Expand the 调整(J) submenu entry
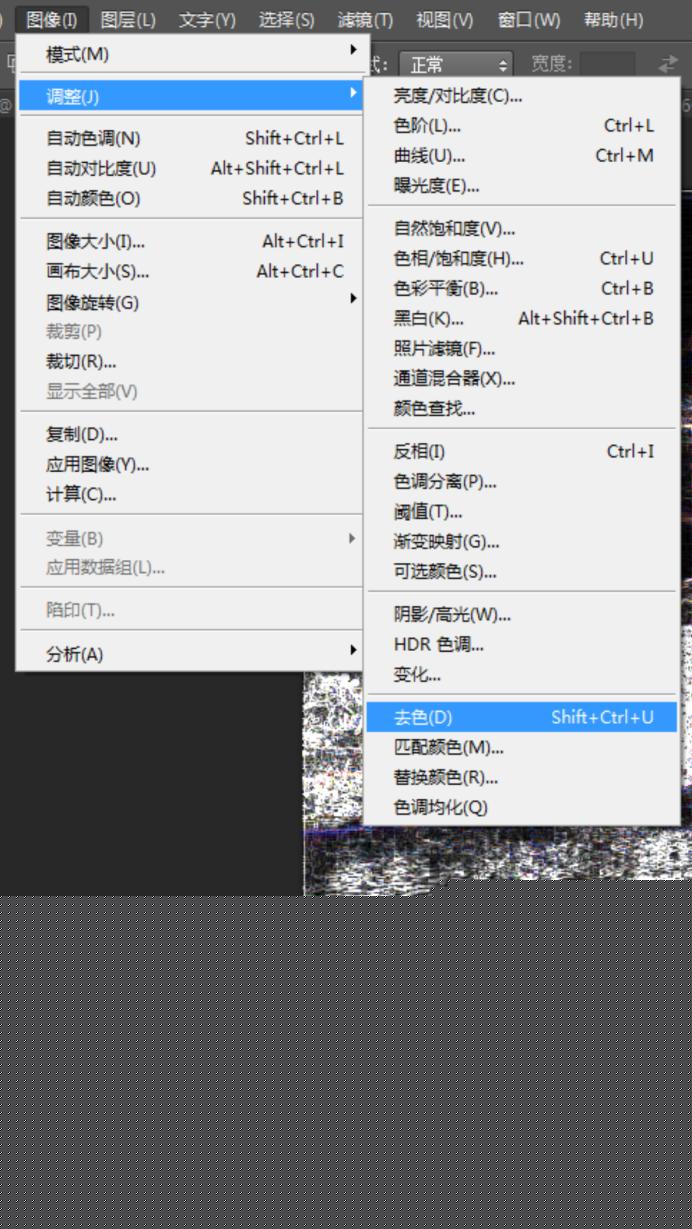 tap(191, 96)
